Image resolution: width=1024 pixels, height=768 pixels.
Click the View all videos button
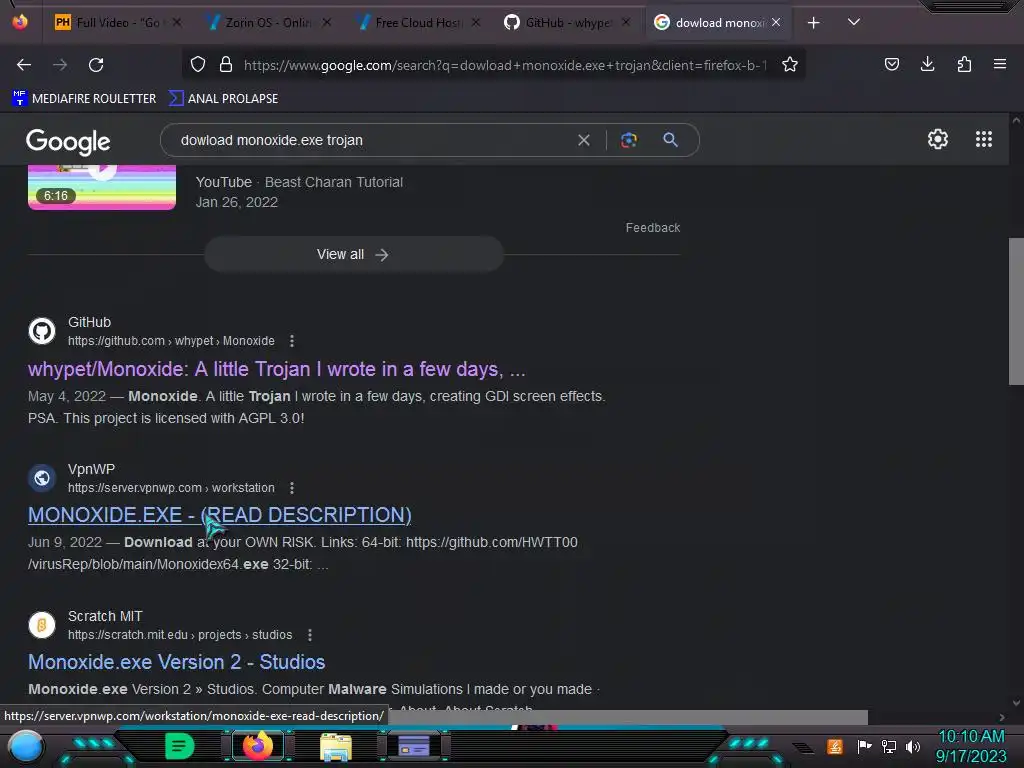(x=353, y=255)
